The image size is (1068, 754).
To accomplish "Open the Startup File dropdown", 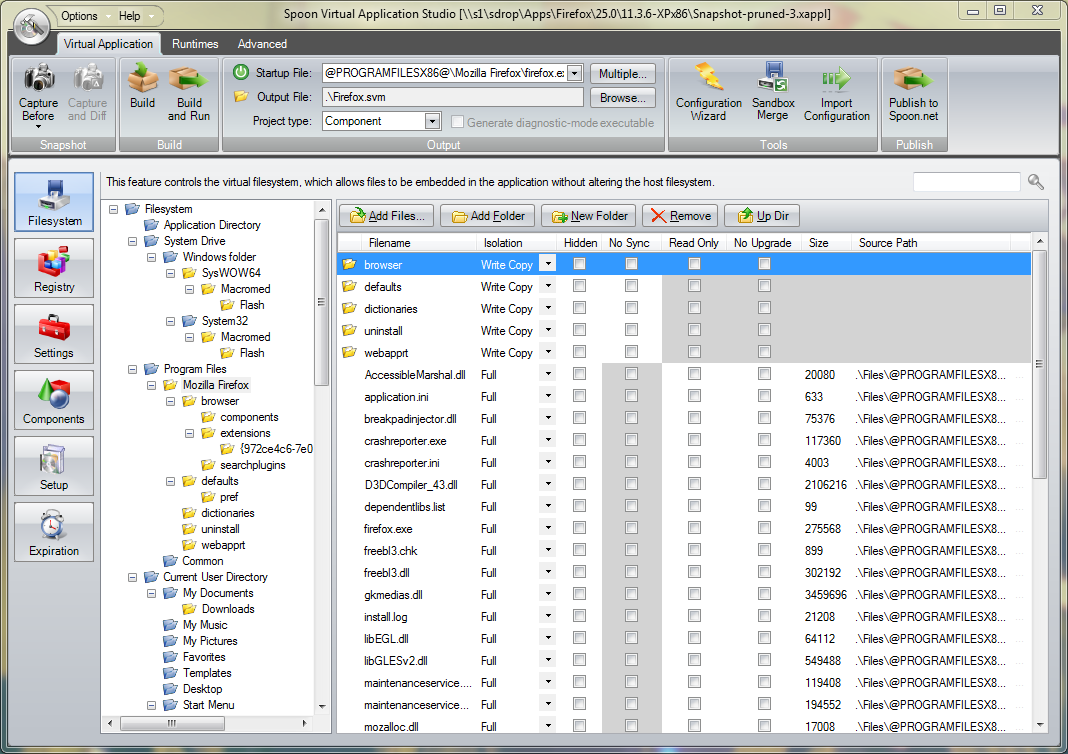I will coord(574,73).
